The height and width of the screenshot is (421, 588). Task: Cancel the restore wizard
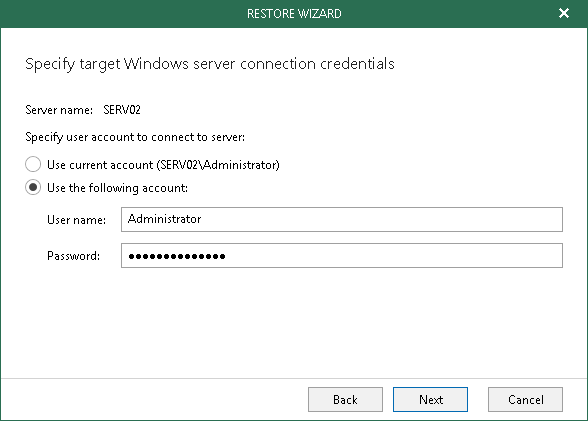pyautogui.click(x=525, y=399)
